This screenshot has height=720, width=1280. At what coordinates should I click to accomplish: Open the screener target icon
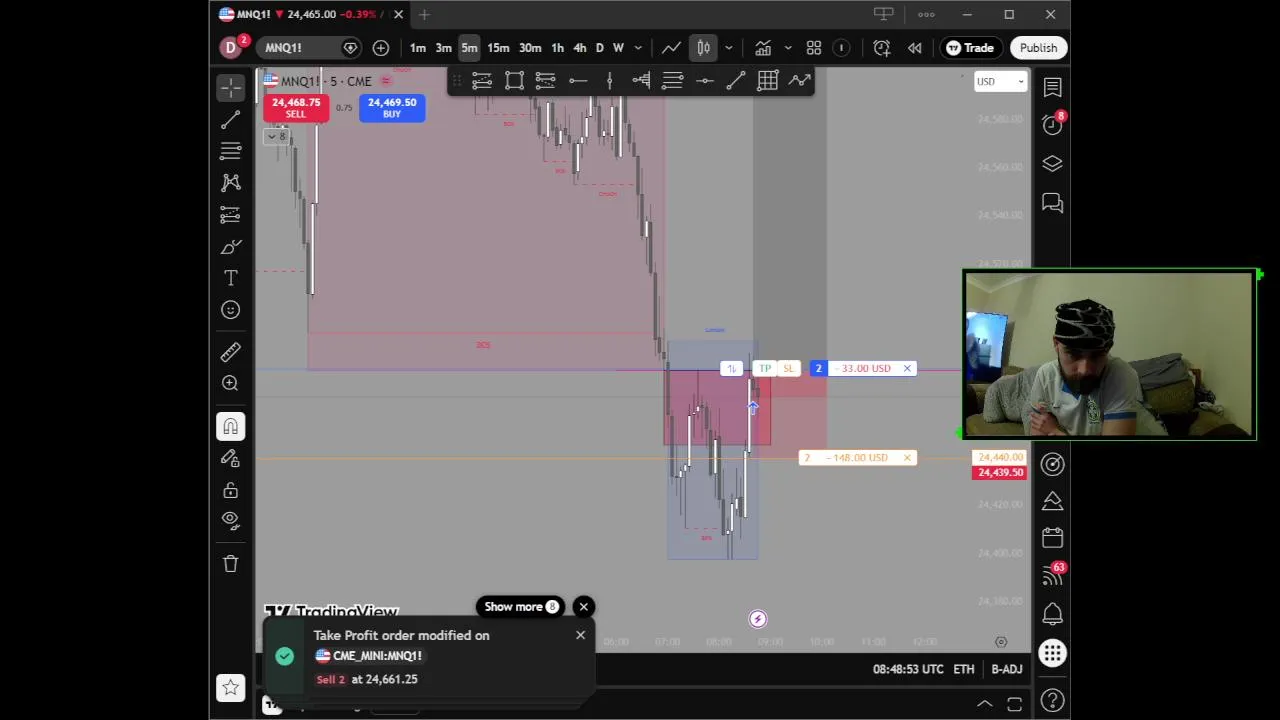(x=1052, y=464)
